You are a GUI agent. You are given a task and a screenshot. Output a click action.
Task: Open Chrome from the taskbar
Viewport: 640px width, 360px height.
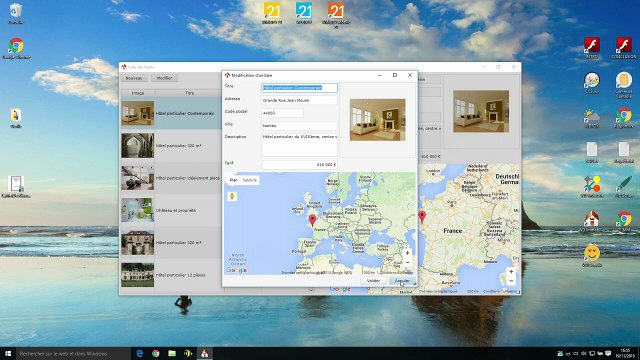(156, 353)
